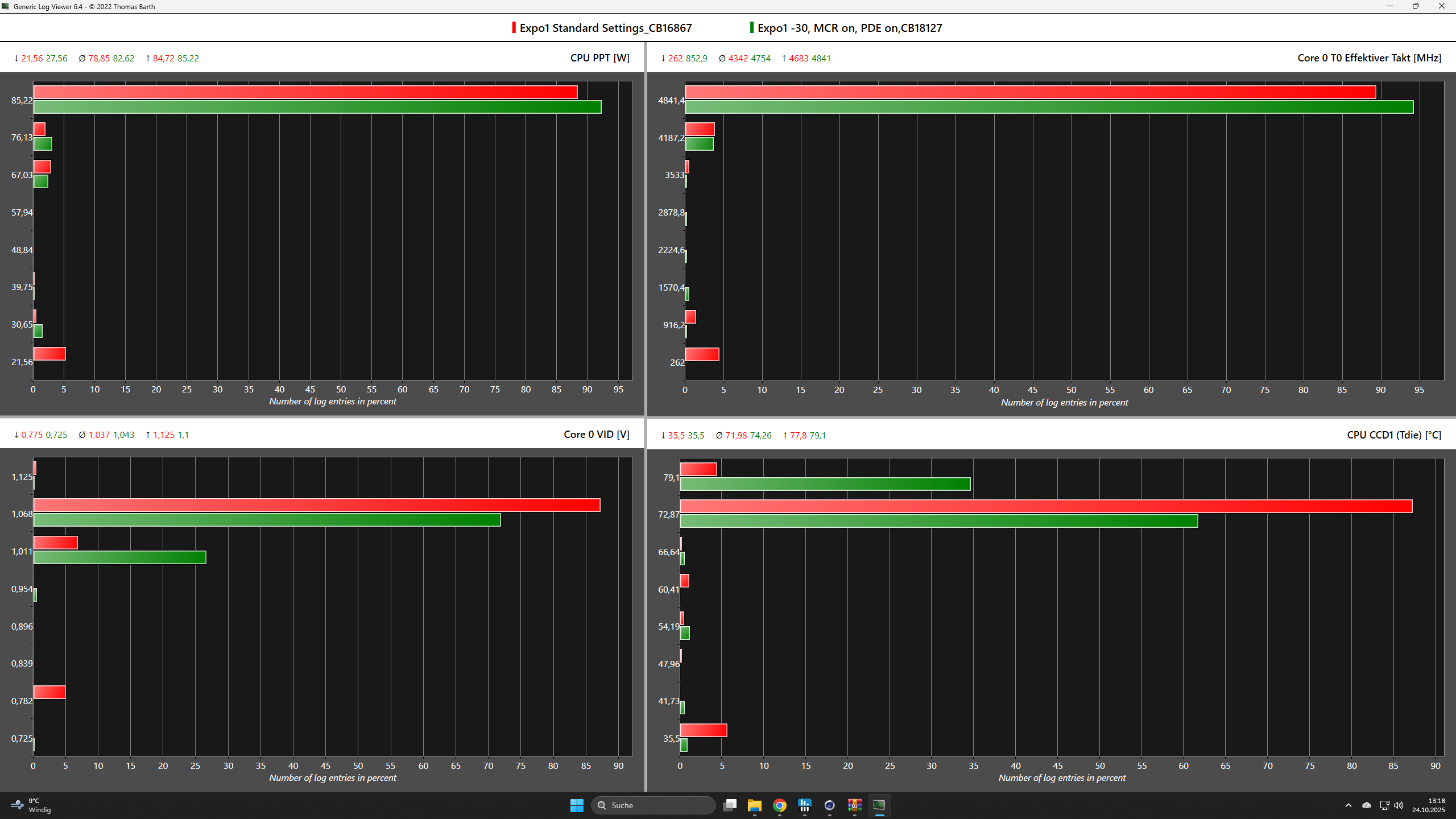Open the clock showing 13:18
The height and width of the screenshot is (819, 1456).
point(1428,805)
